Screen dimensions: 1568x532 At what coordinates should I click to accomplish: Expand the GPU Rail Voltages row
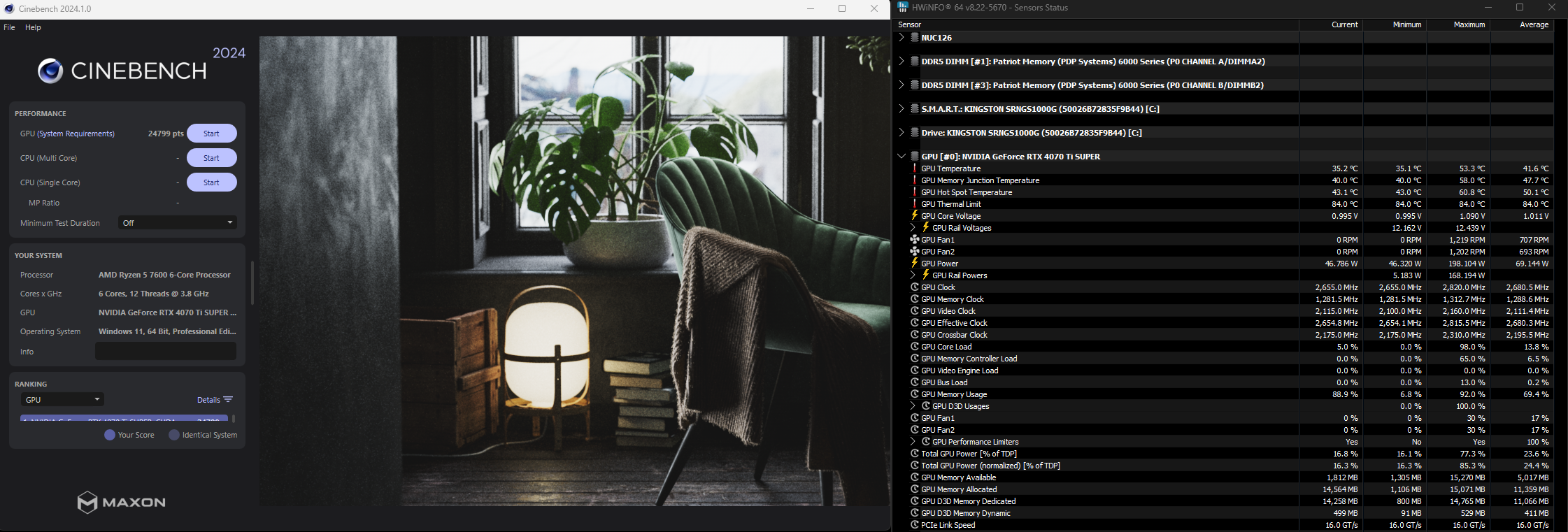[x=913, y=228]
